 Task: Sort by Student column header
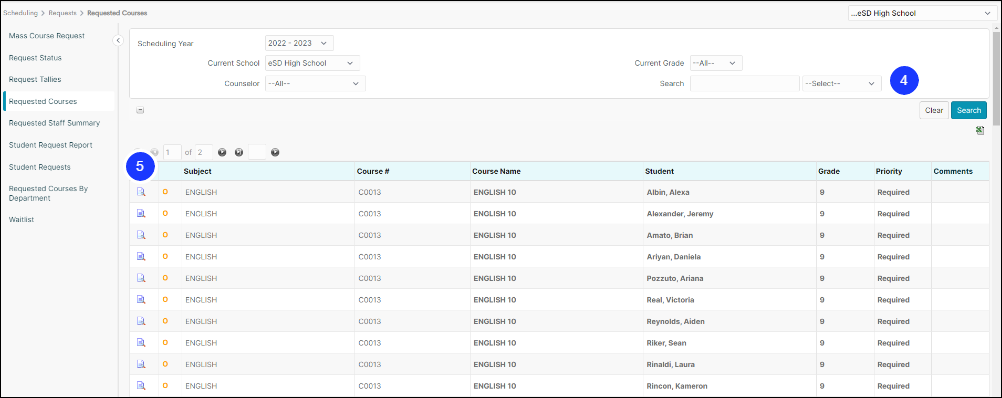pyautogui.click(x=659, y=171)
